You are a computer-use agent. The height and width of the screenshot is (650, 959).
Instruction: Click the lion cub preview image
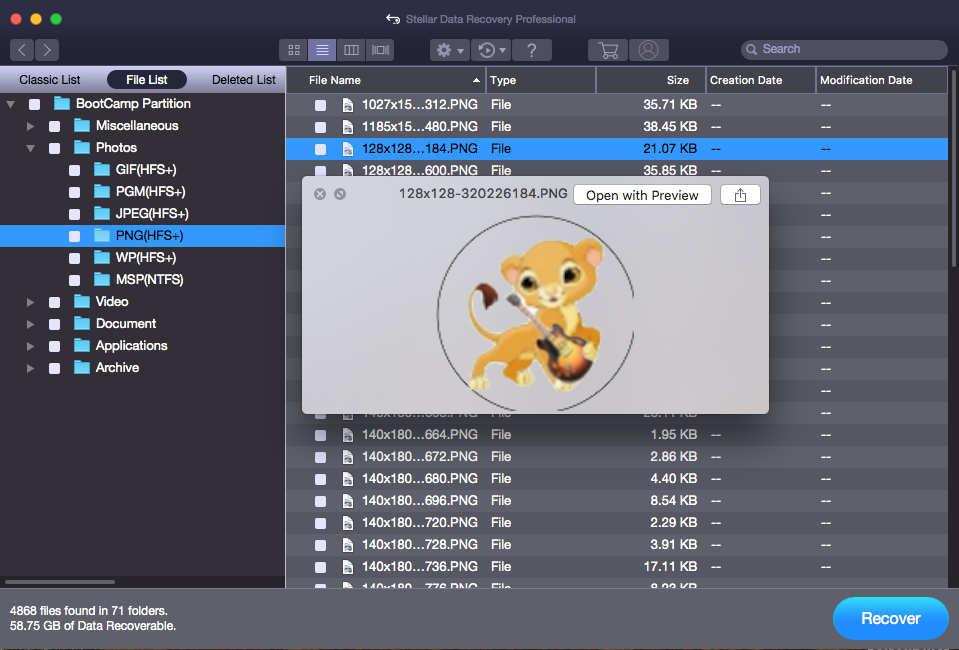(x=535, y=313)
